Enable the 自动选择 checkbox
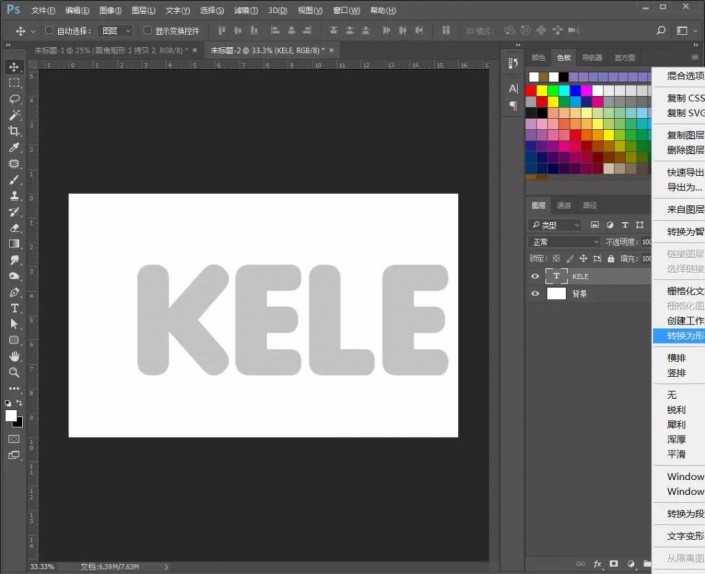 [x=50, y=30]
